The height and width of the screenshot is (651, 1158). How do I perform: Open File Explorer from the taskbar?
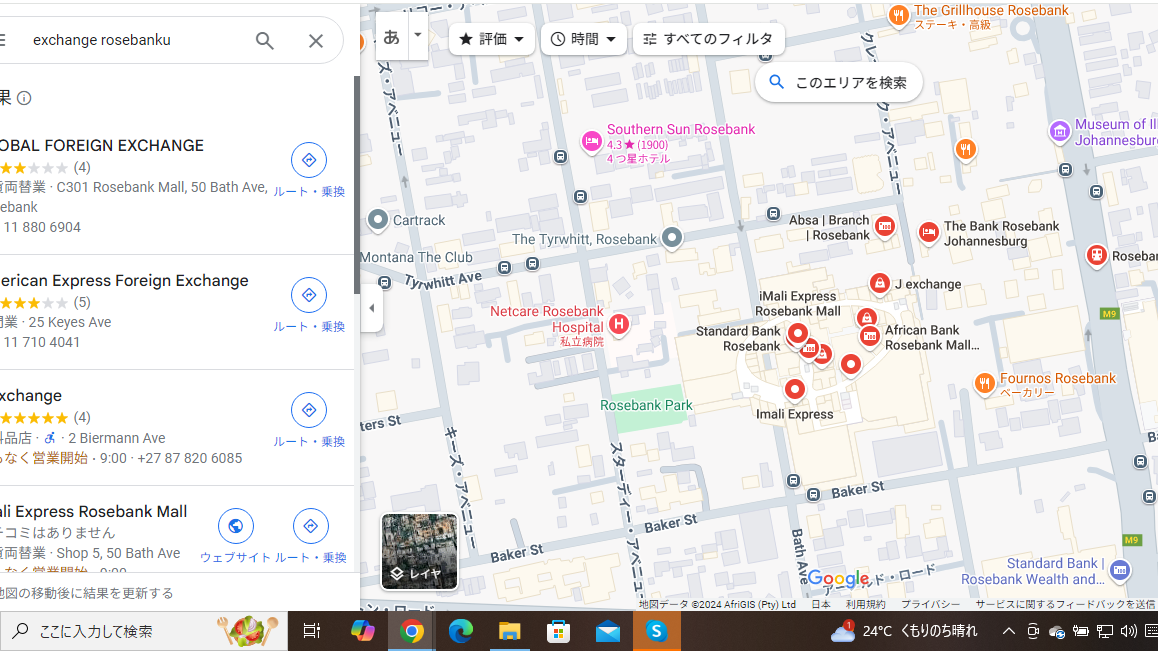pyautogui.click(x=509, y=631)
